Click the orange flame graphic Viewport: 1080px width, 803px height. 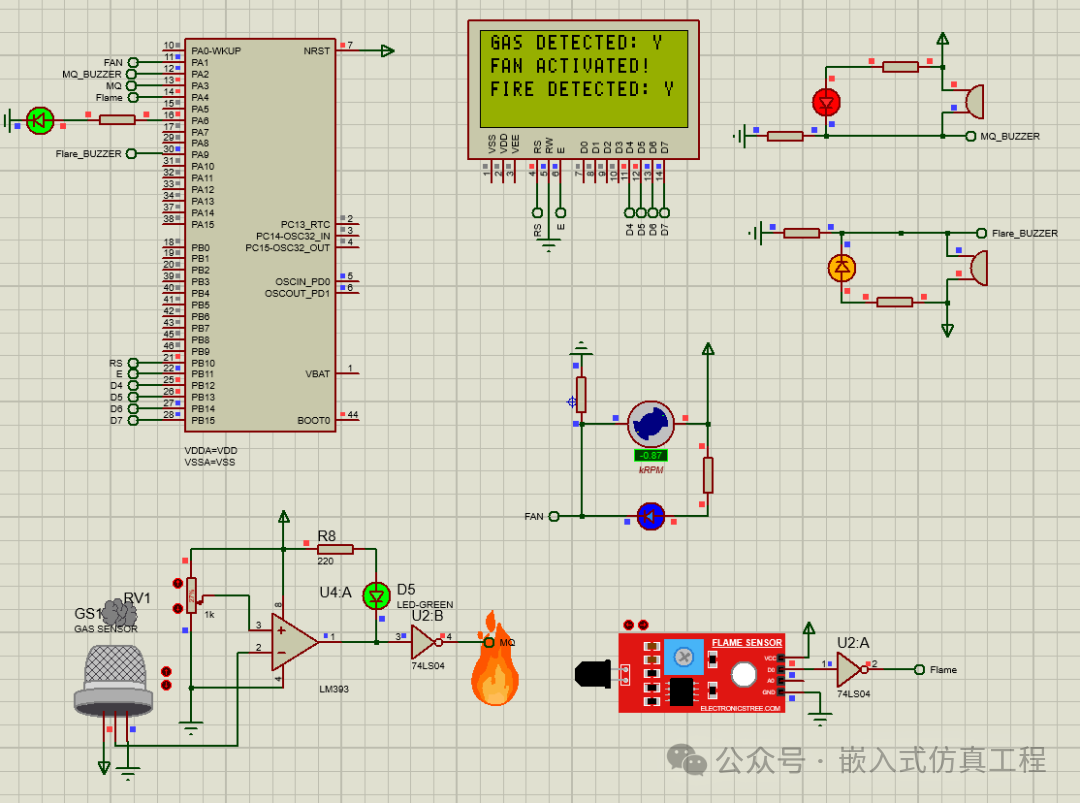coord(495,659)
